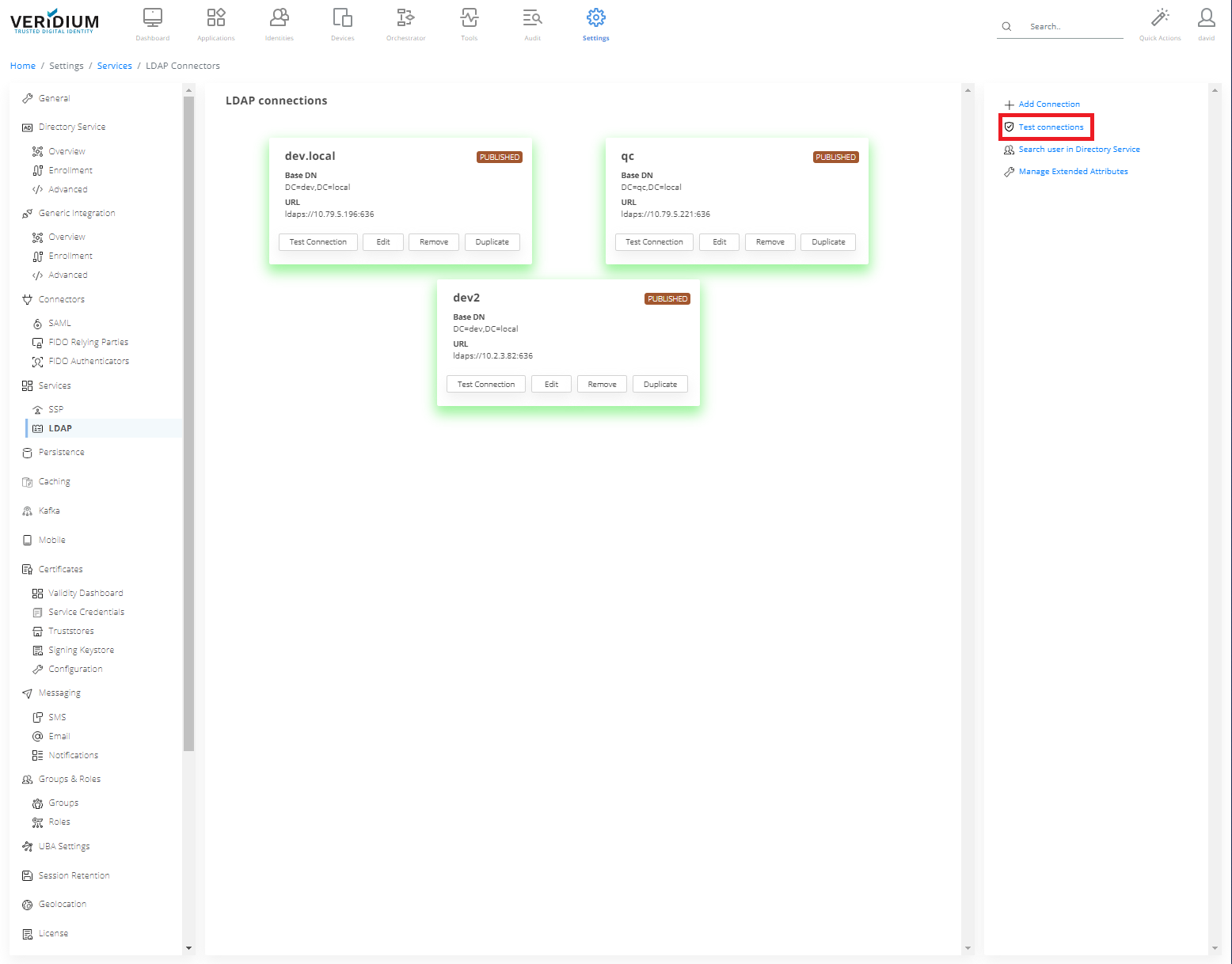The height and width of the screenshot is (964, 1232).
Task: Open the Devices navigation icon
Action: coord(342,18)
